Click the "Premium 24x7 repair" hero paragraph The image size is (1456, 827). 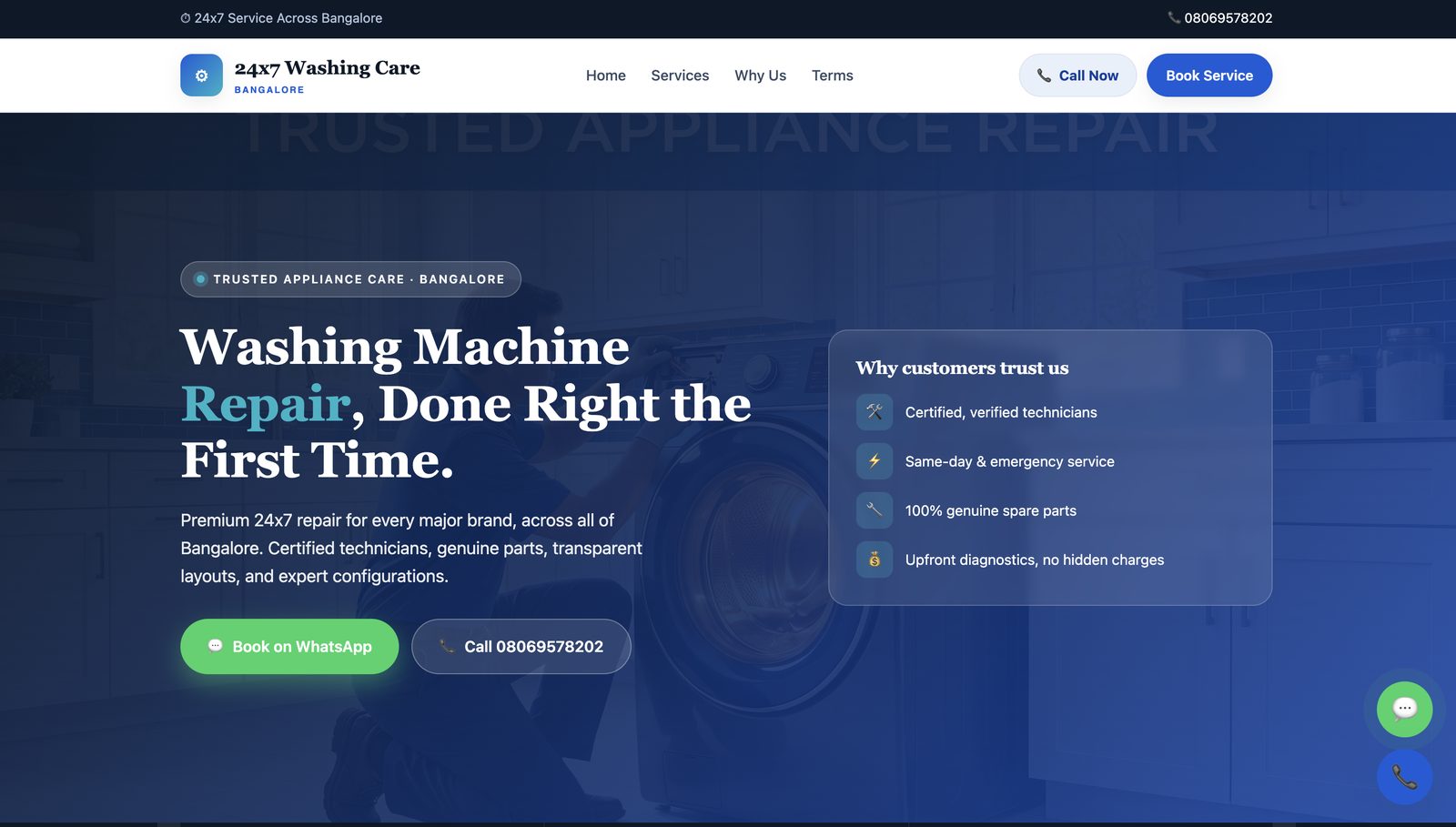[411, 548]
